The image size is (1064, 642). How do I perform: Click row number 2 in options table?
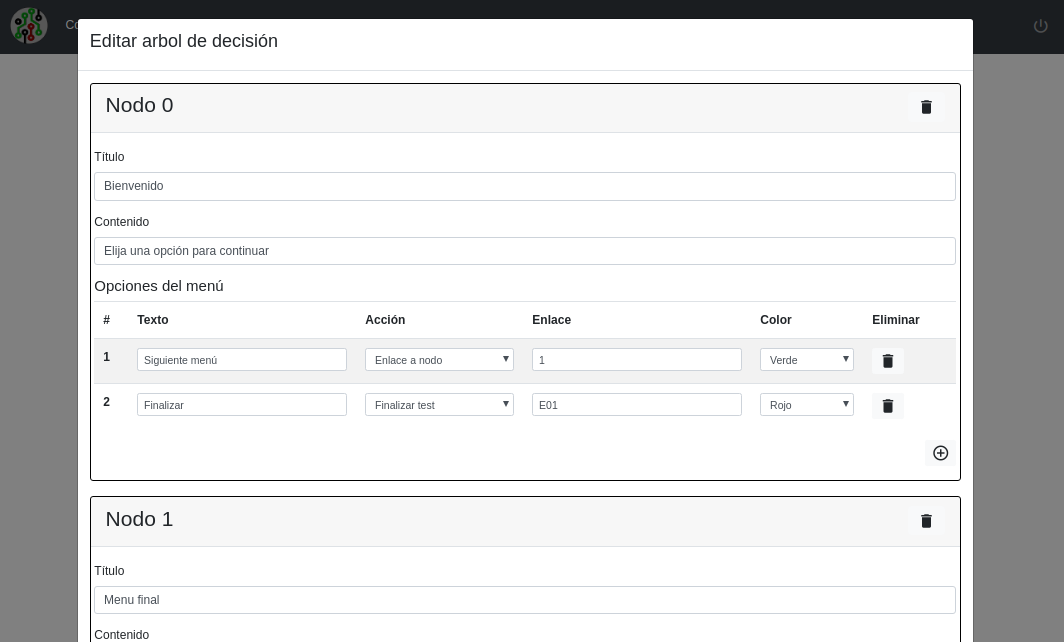tap(107, 402)
